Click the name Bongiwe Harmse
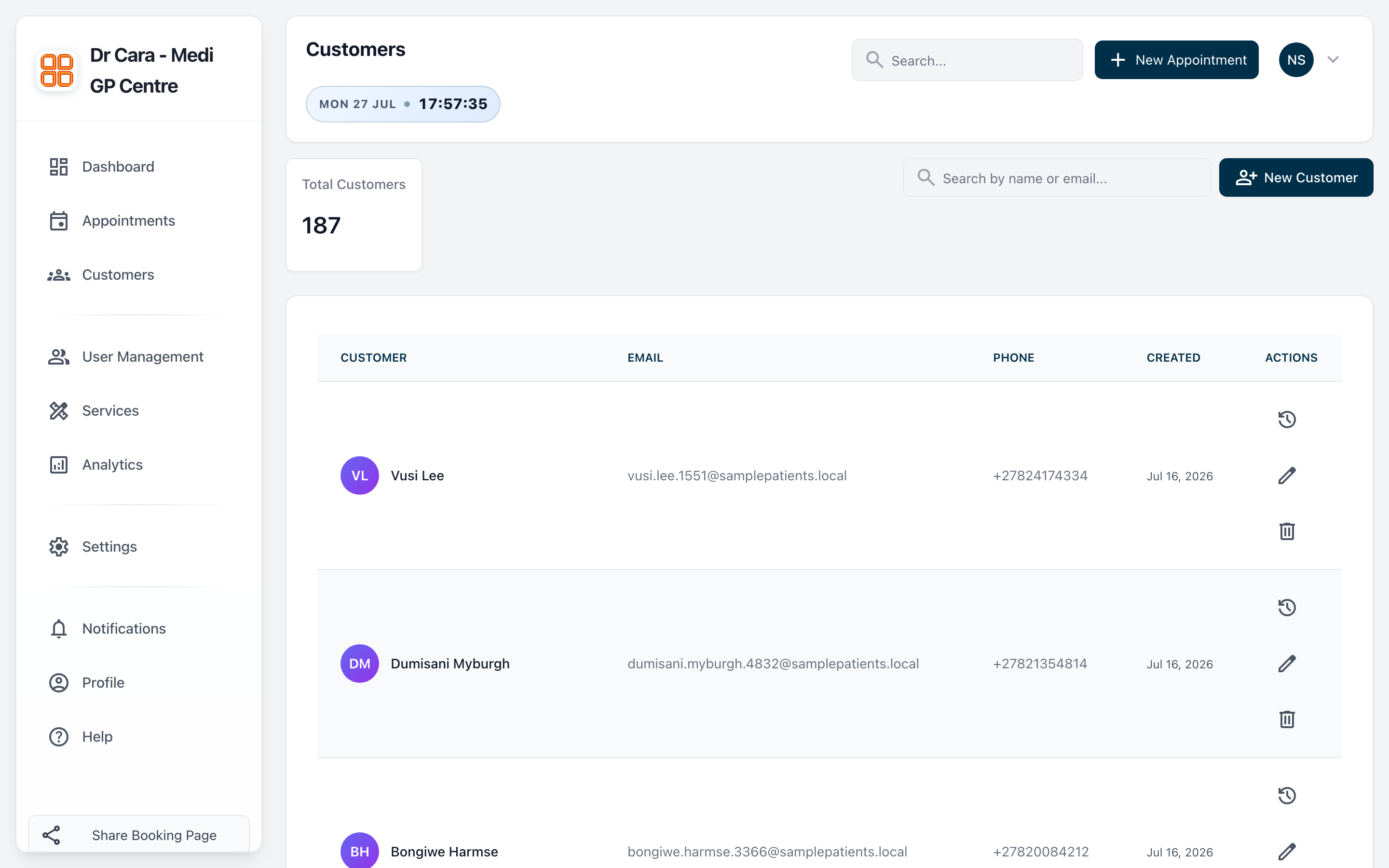Screen dimensions: 1389x868 pos(444,851)
